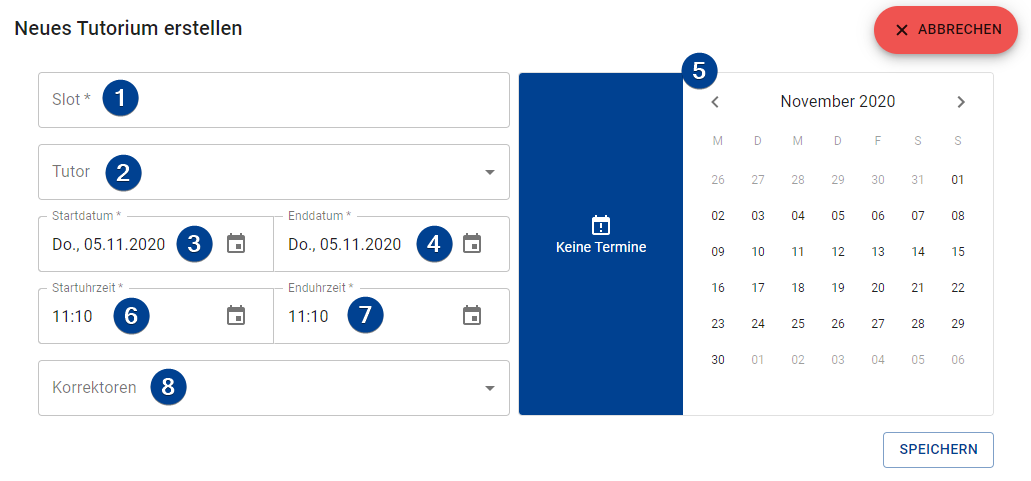The width and height of the screenshot is (1031, 481).
Task: Expand the Tutor dropdown arrow
Action: (x=489, y=172)
